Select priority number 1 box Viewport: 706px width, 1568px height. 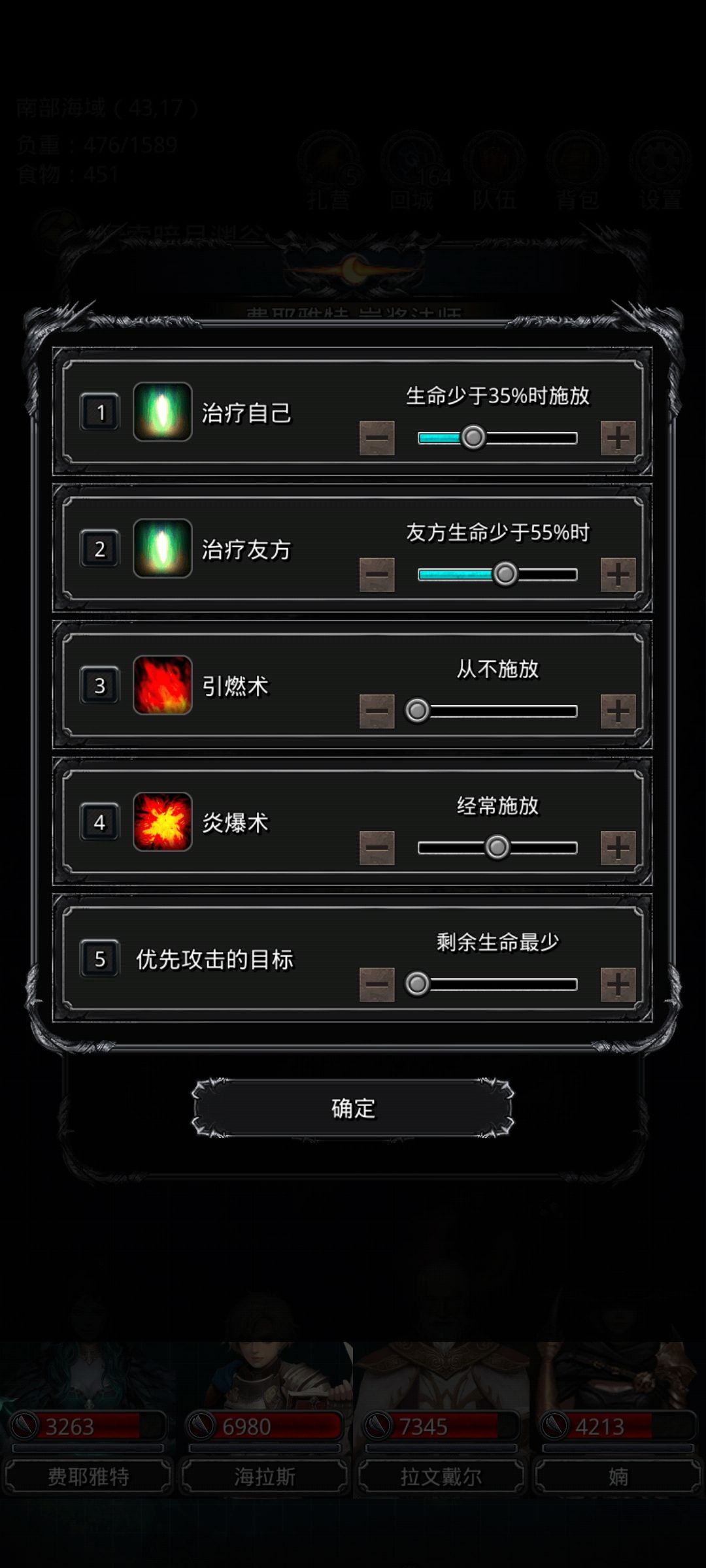pyautogui.click(x=100, y=412)
